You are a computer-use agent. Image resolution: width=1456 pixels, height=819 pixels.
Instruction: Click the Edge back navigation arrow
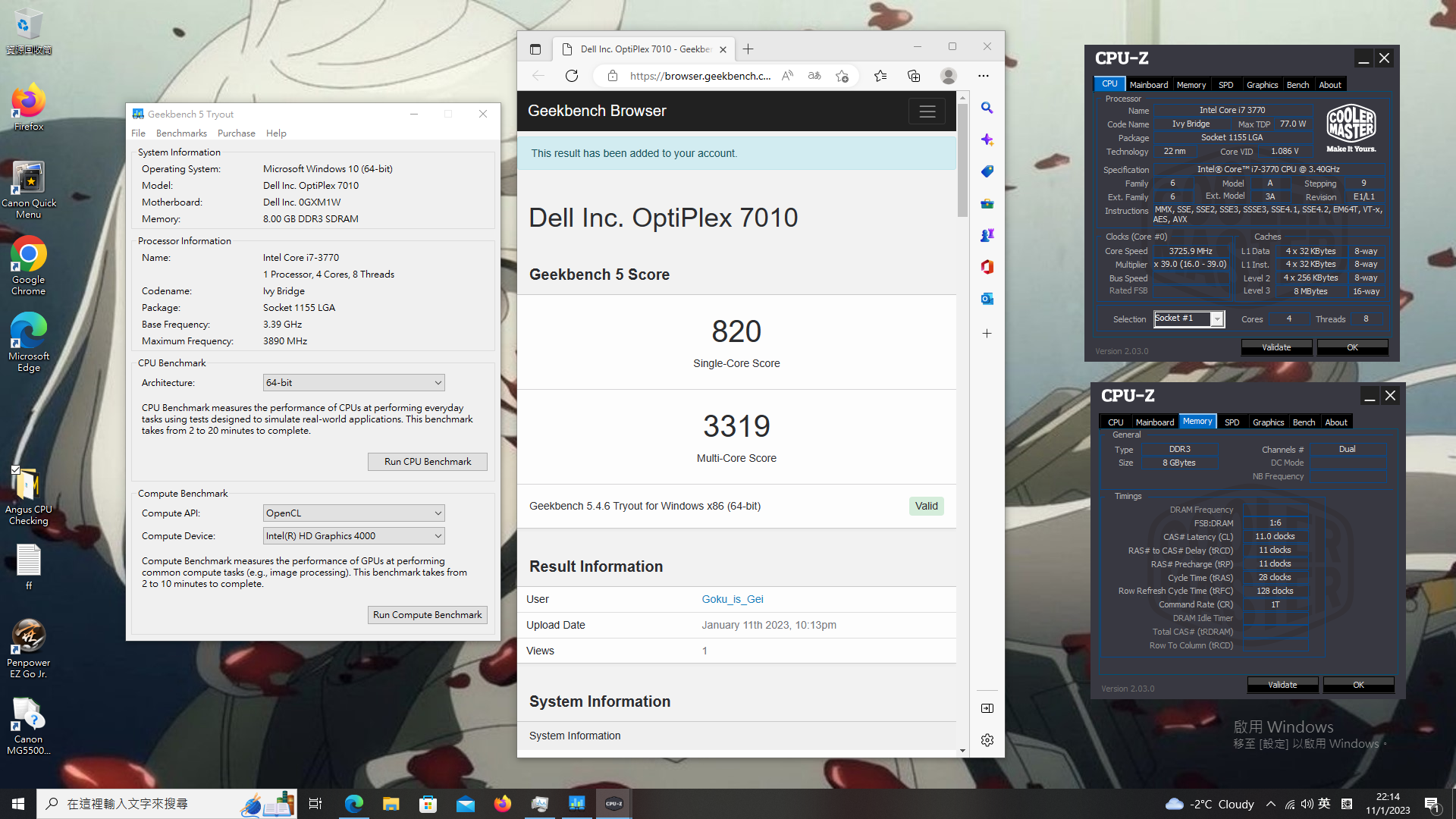[538, 76]
